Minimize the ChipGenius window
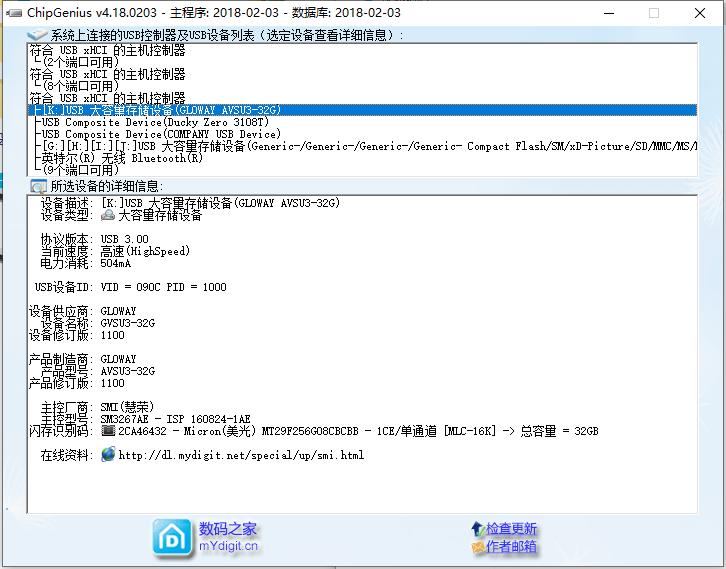 (x=609, y=13)
